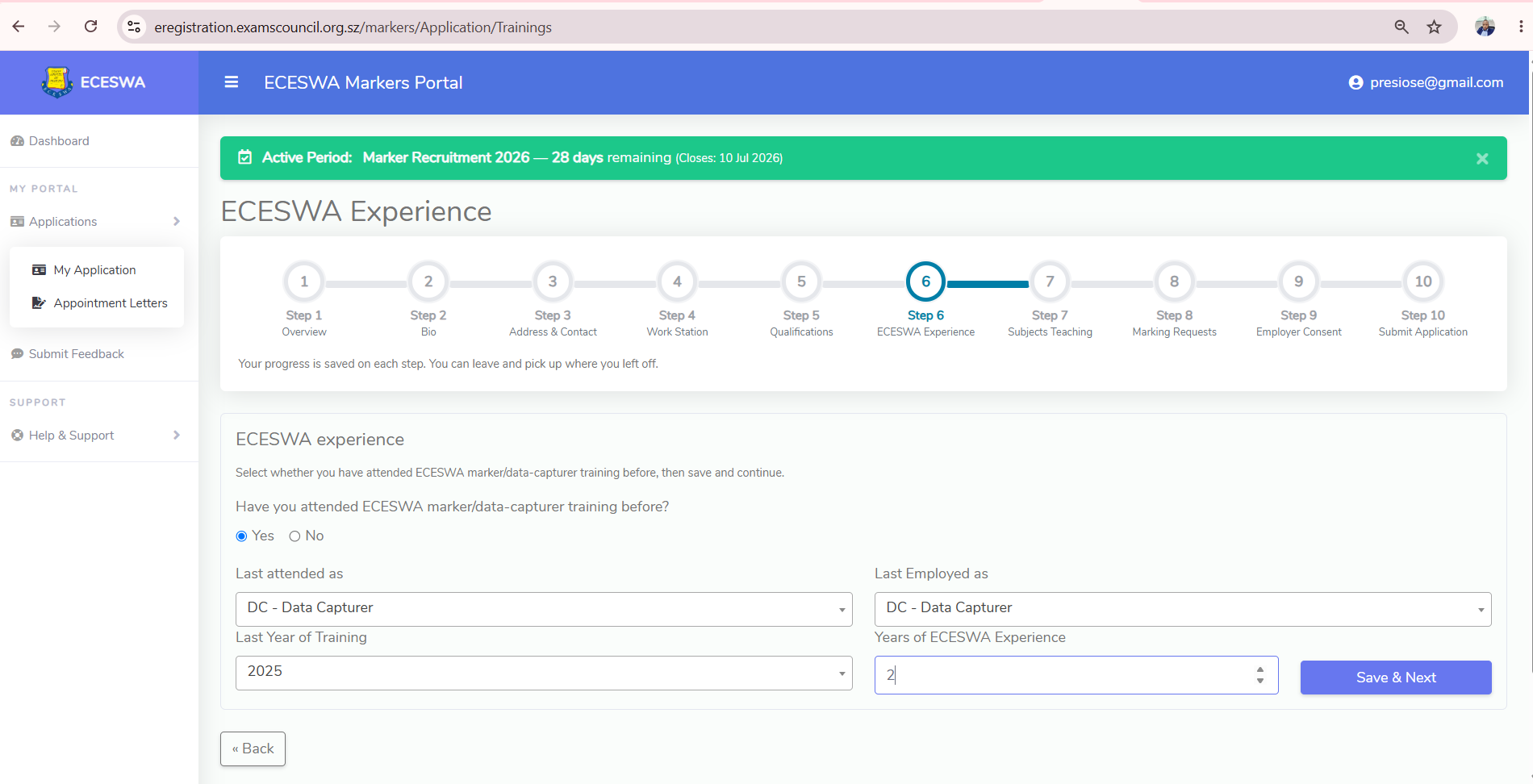Go back to the previous browser page
The image size is (1533, 784).
tap(19, 27)
